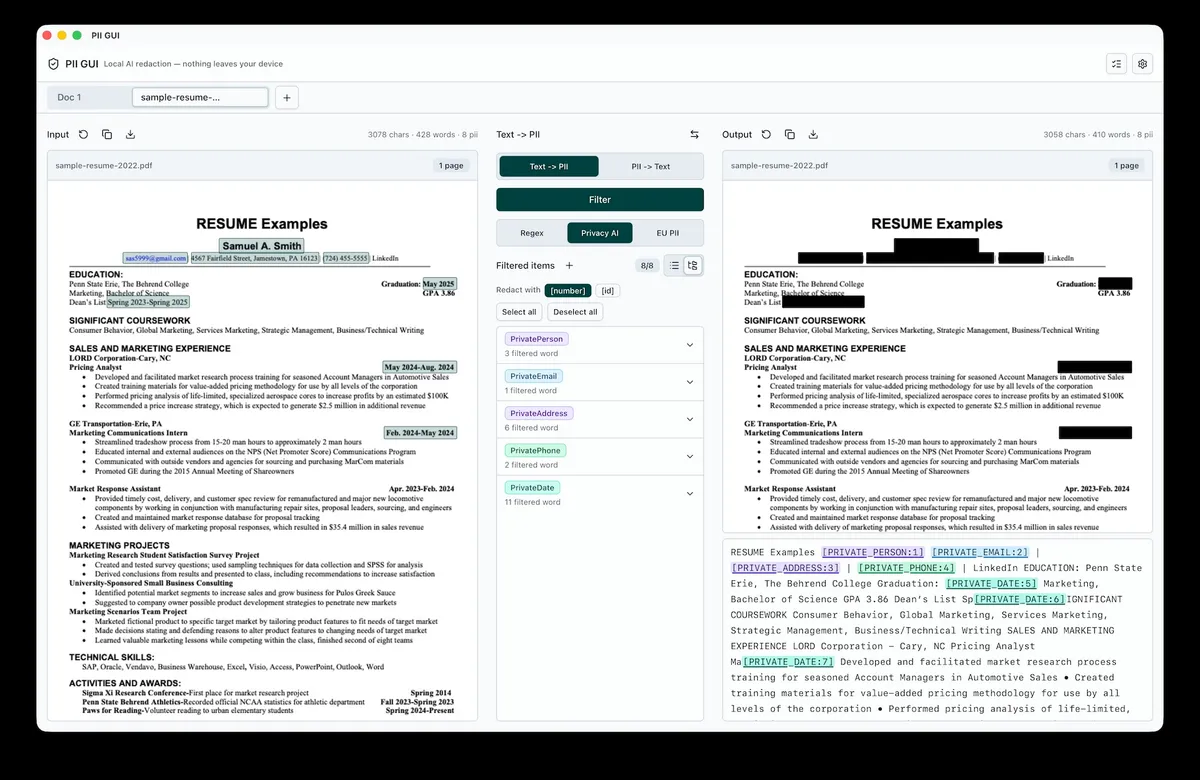Click highlighted date May 2024-Aug. 2024
Viewport: 1200px width, 780px height.
point(419,367)
